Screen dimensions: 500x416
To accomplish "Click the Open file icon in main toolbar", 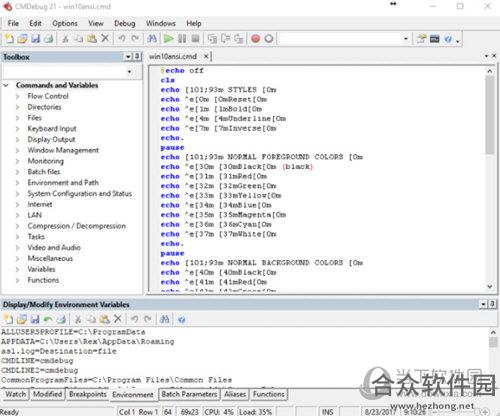I will [x=22, y=39].
